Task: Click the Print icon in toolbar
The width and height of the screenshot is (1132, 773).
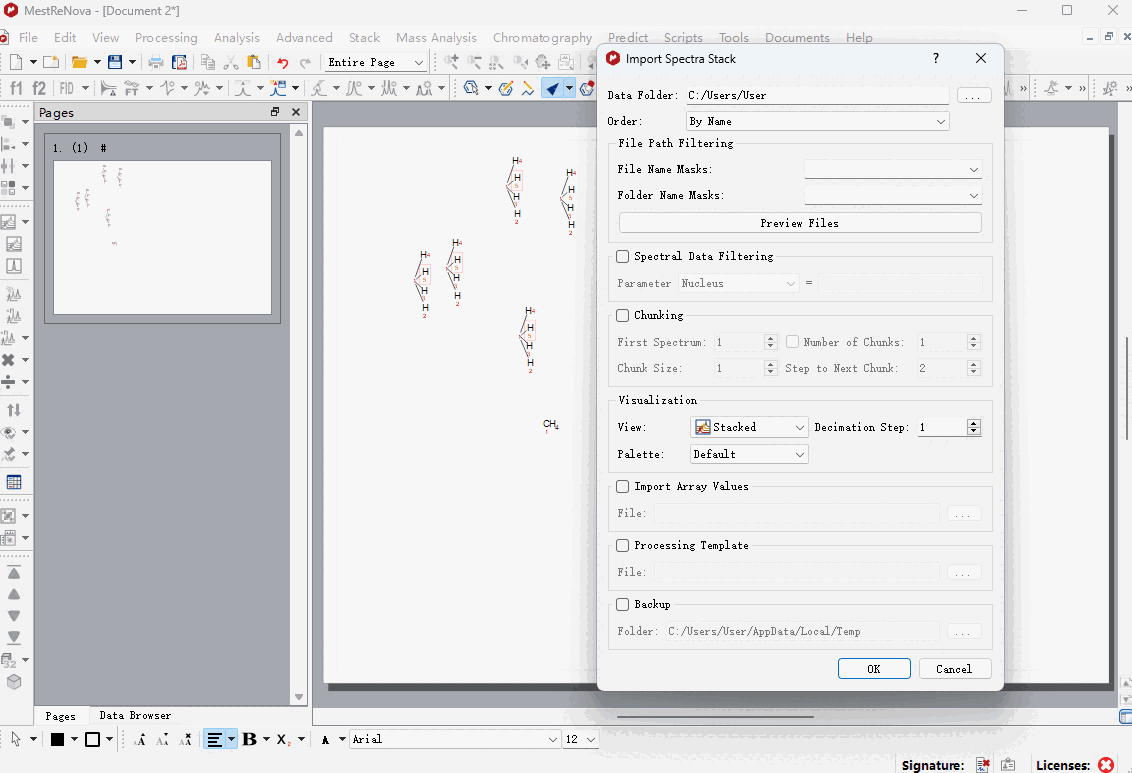Action: pos(156,62)
